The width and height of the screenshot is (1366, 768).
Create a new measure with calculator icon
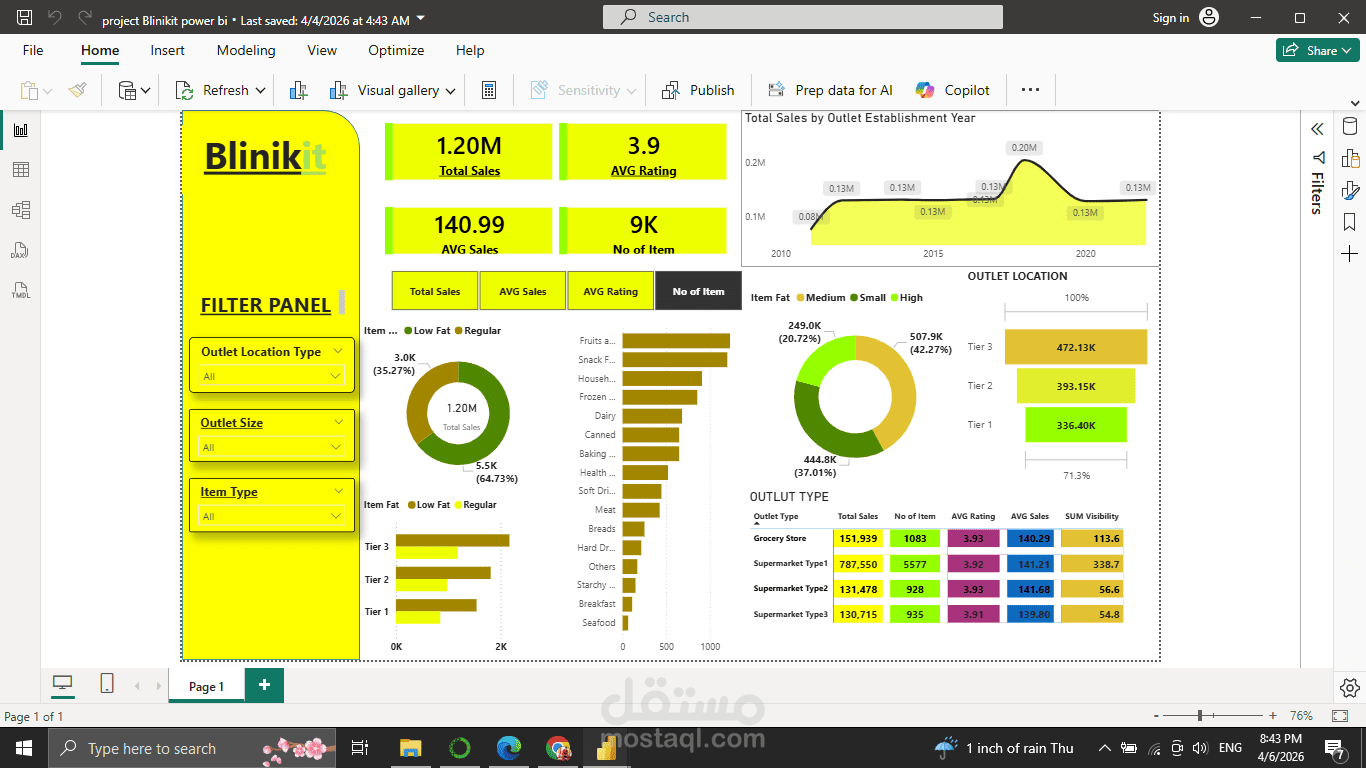pyautogui.click(x=489, y=90)
